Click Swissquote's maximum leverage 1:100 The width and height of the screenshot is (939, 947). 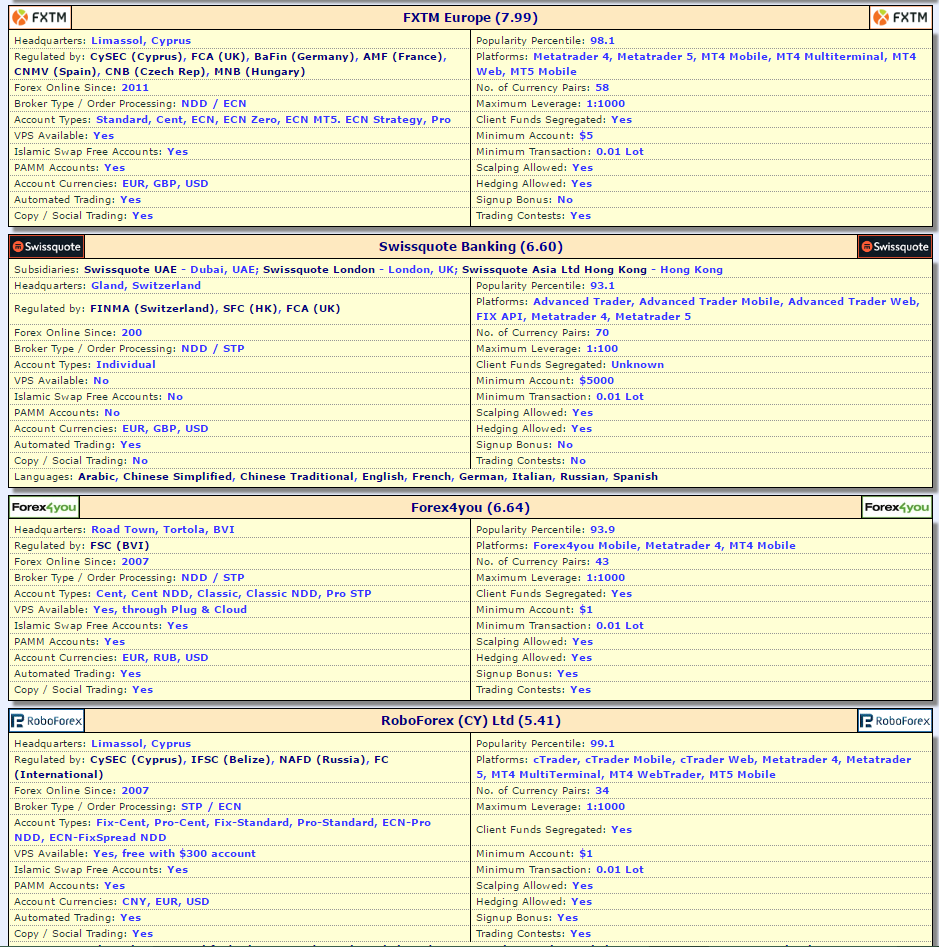602,348
